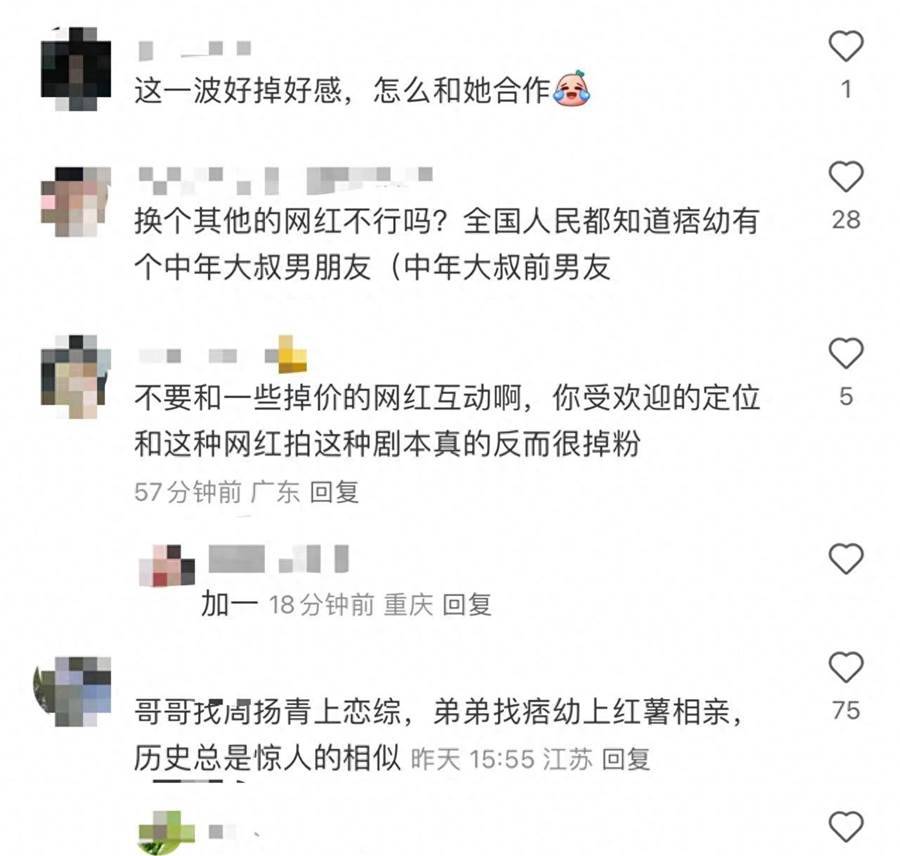Open avatar beside '换个其他的网红' comment
The width and height of the screenshot is (900, 856).
click(76, 202)
